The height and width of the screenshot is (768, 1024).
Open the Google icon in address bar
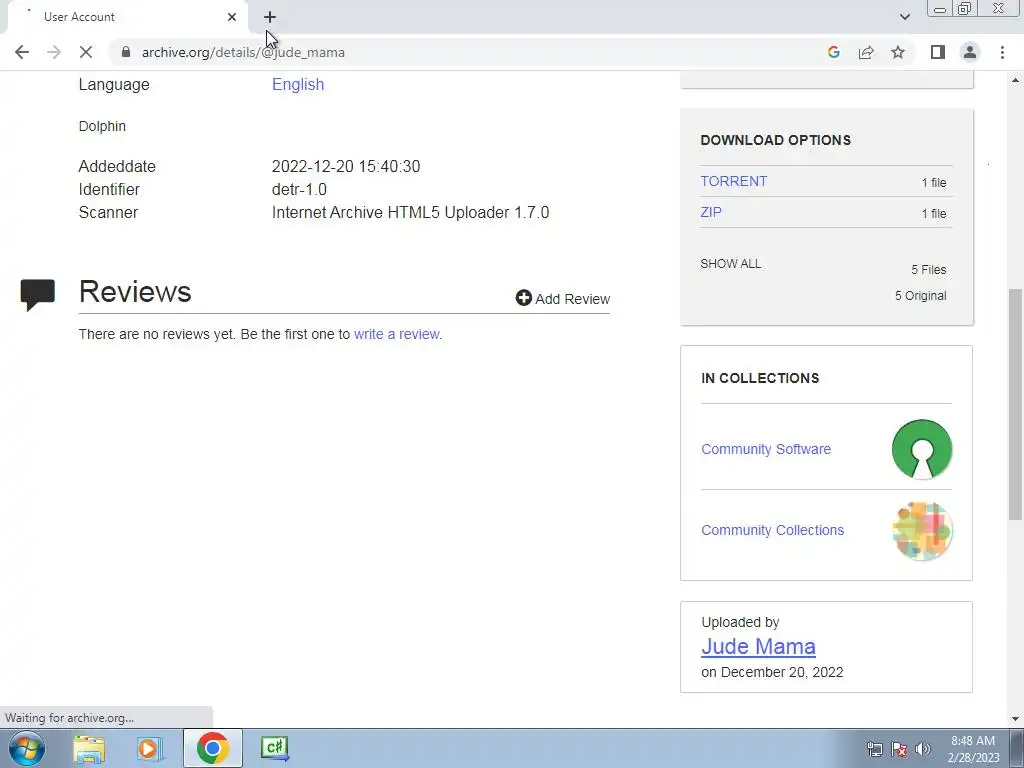coord(833,52)
